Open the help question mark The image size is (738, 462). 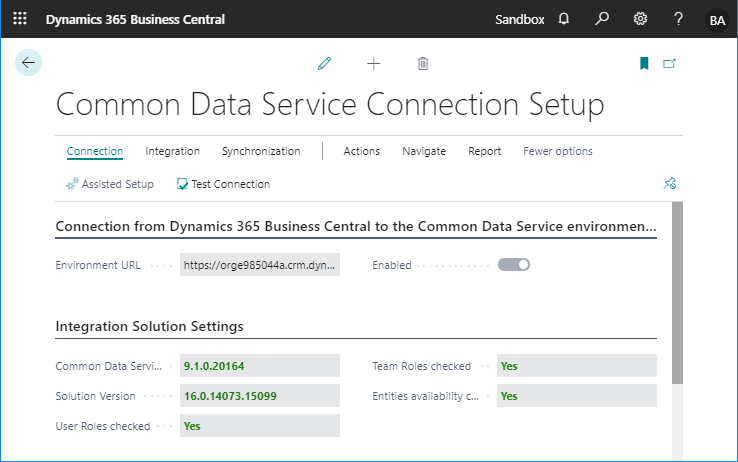point(678,19)
